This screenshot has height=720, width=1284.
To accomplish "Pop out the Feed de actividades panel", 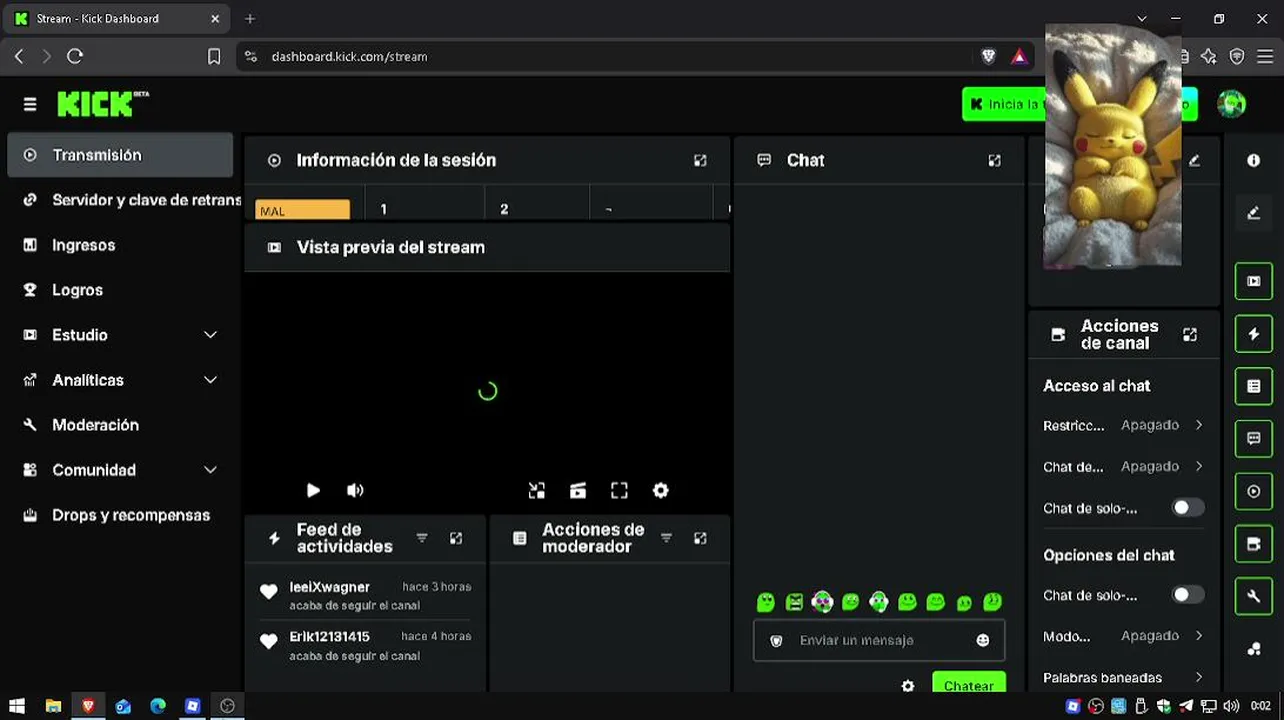I will pos(456,538).
